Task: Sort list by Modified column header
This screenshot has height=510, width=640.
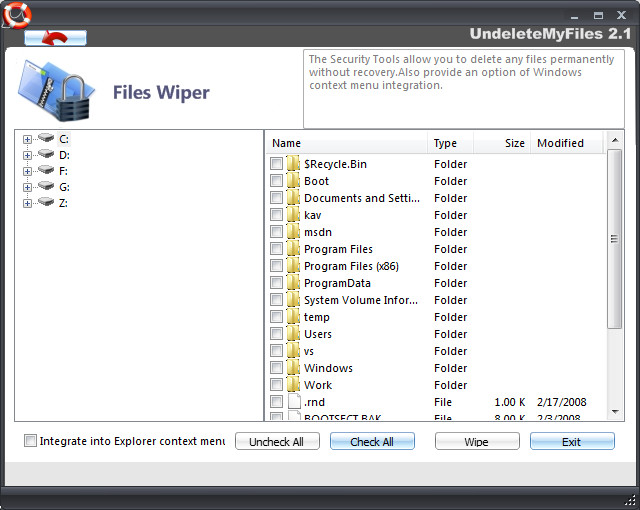Action: (x=567, y=143)
